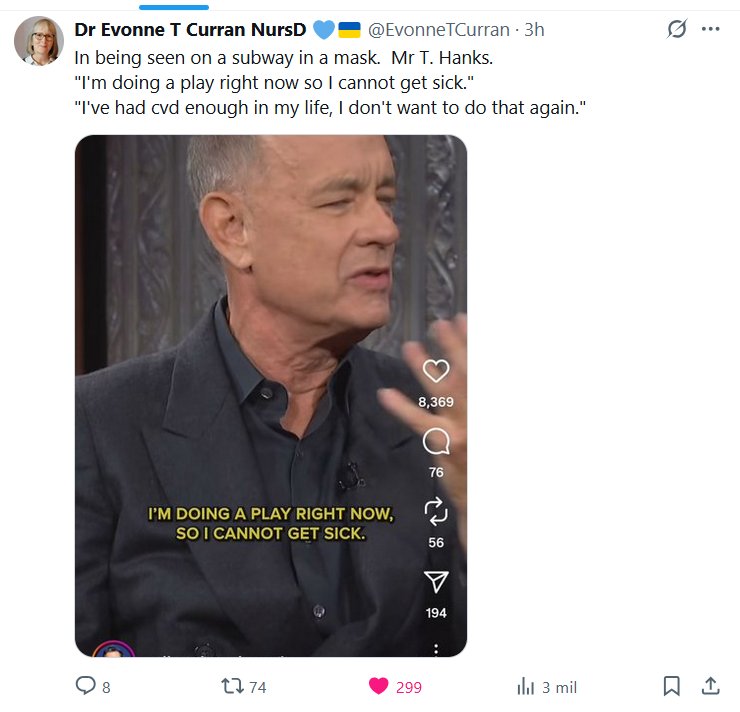
Task: Open the video's comment bubble showing 76
Action: point(436,441)
